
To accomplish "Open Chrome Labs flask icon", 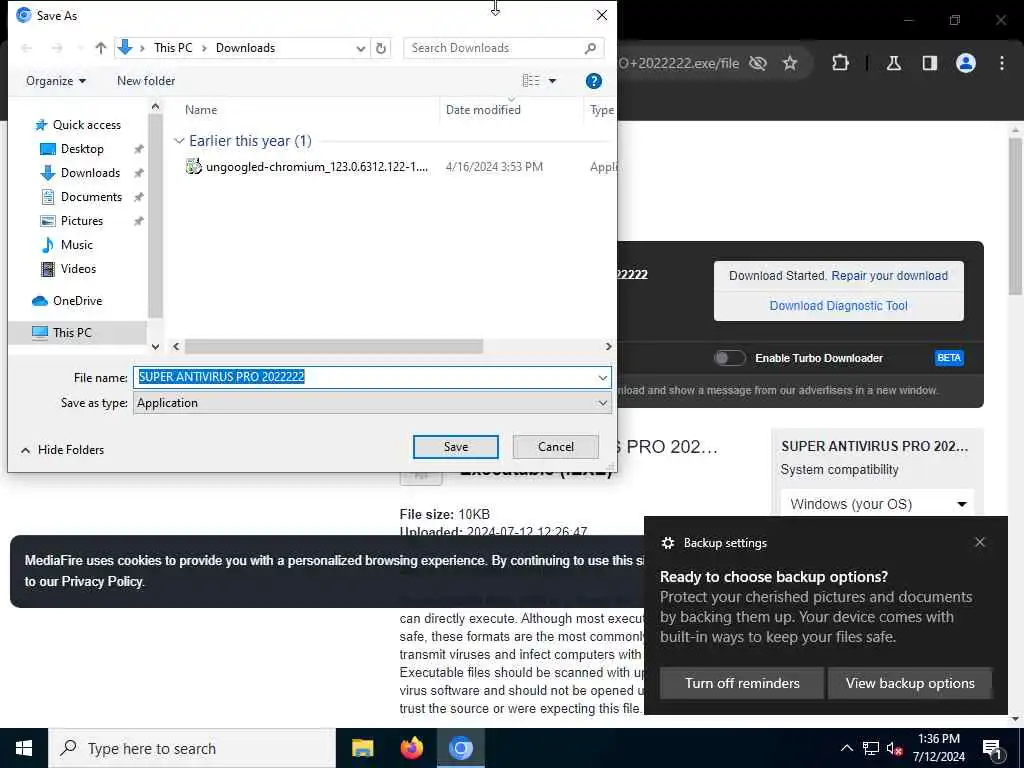I will tap(894, 63).
